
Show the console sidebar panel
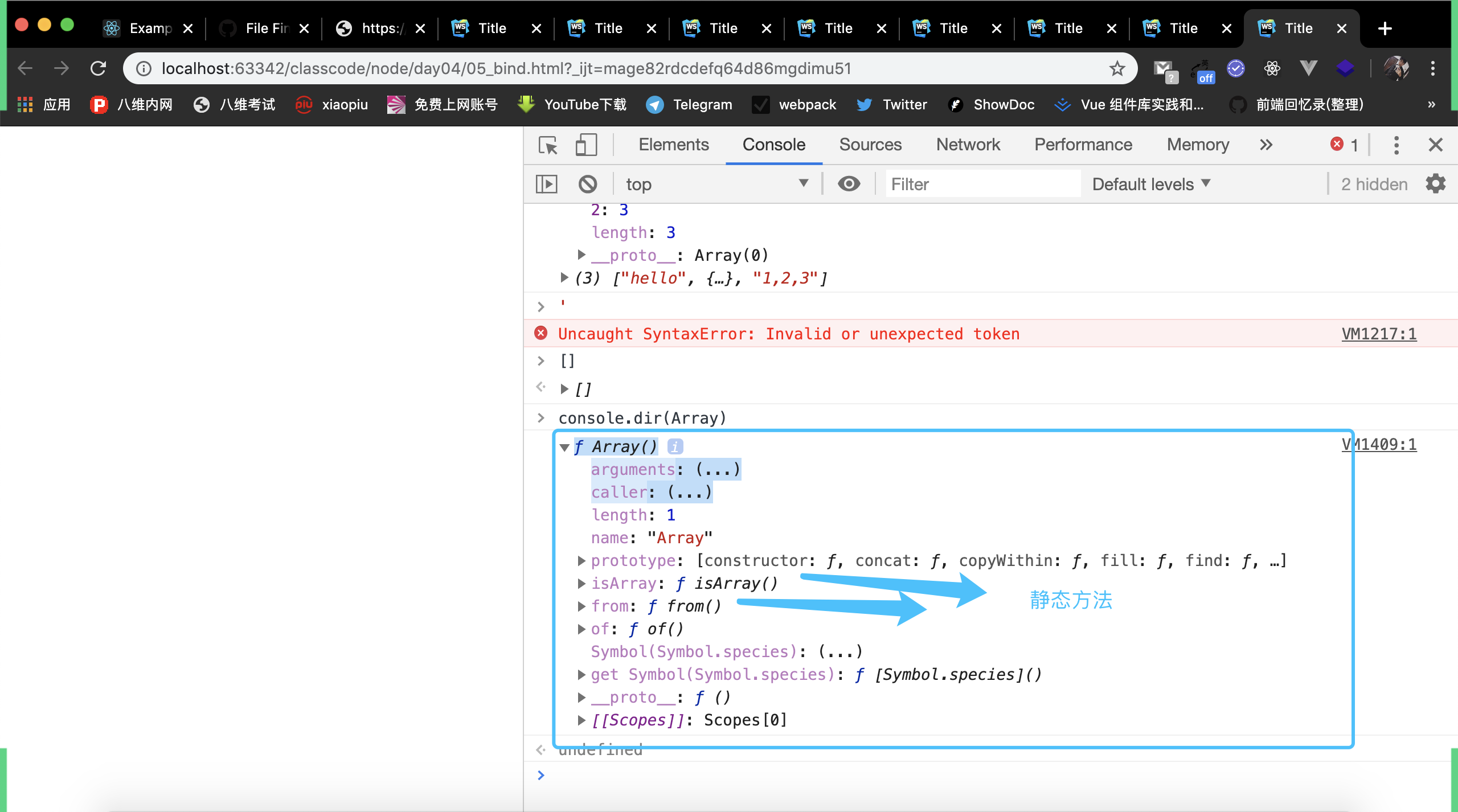tap(546, 183)
